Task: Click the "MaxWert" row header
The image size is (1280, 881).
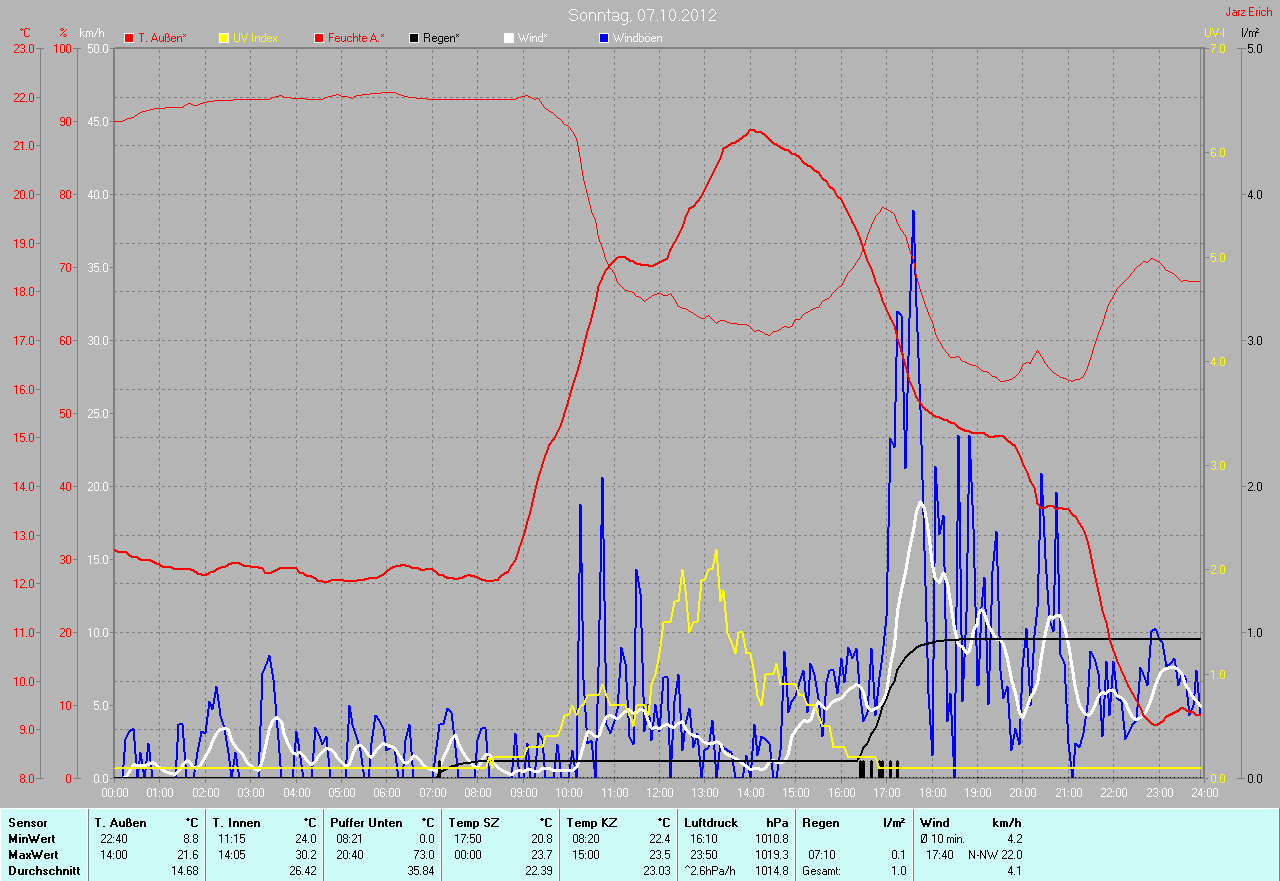Action: pyautogui.click(x=35, y=855)
